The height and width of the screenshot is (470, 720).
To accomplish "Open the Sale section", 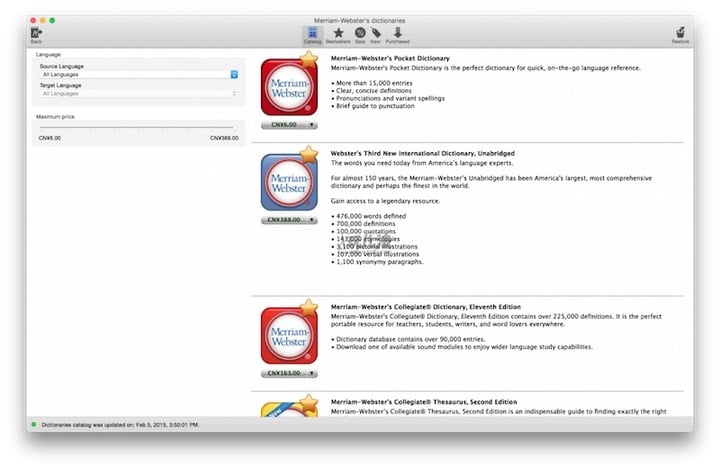I will pos(360,34).
